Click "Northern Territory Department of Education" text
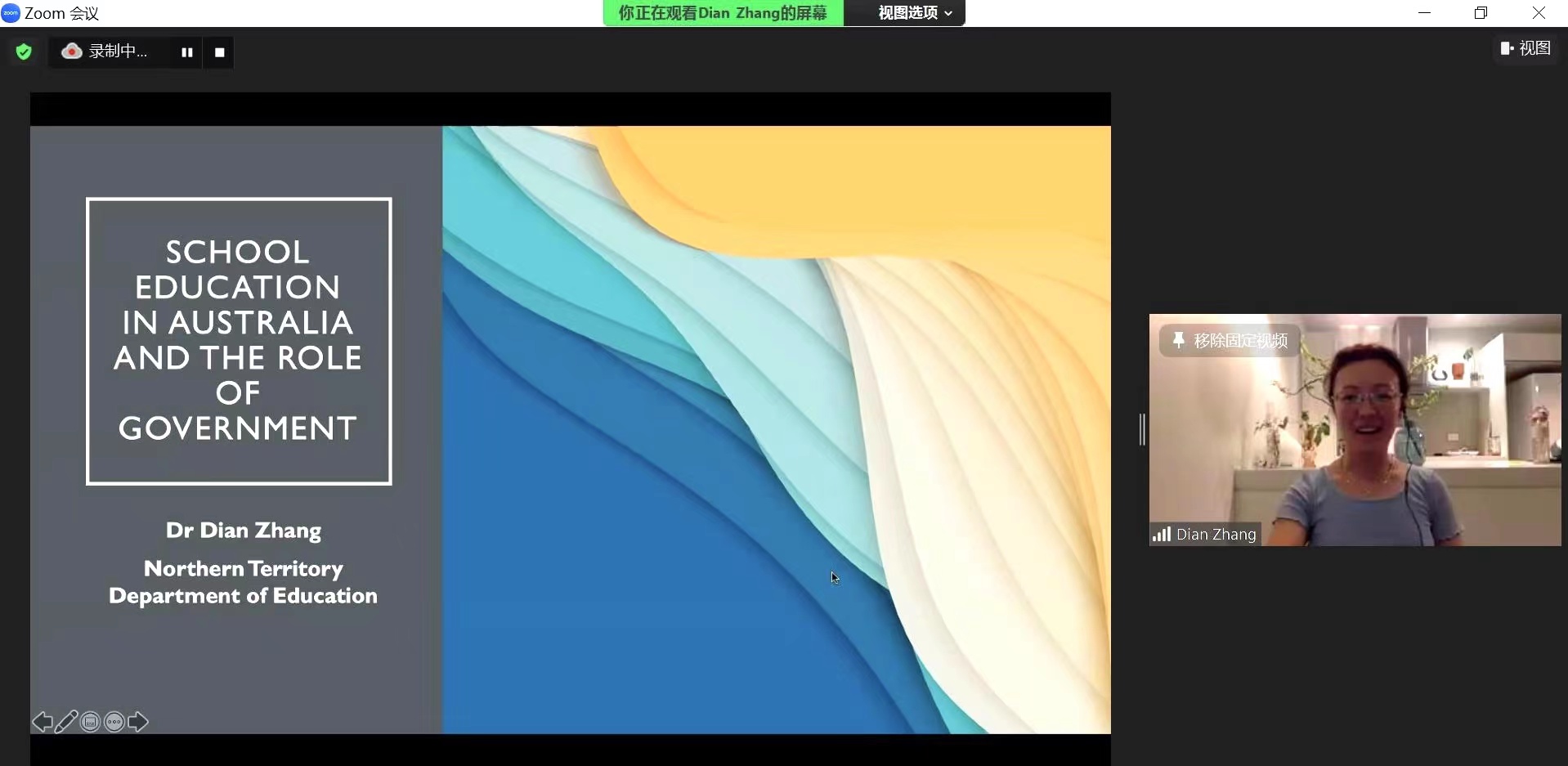Image resolution: width=1568 pixels, height=766 pixels. tap(244, 582)
